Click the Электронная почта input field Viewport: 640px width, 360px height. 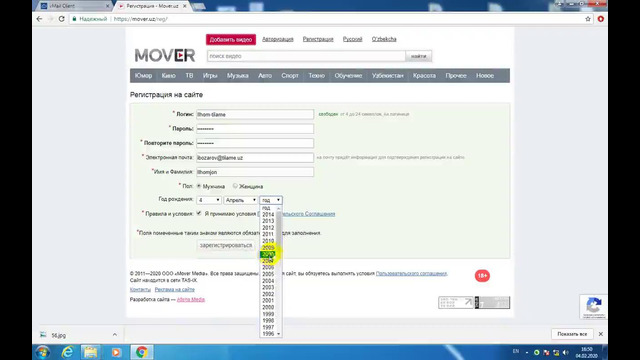(x=255, y=158)
